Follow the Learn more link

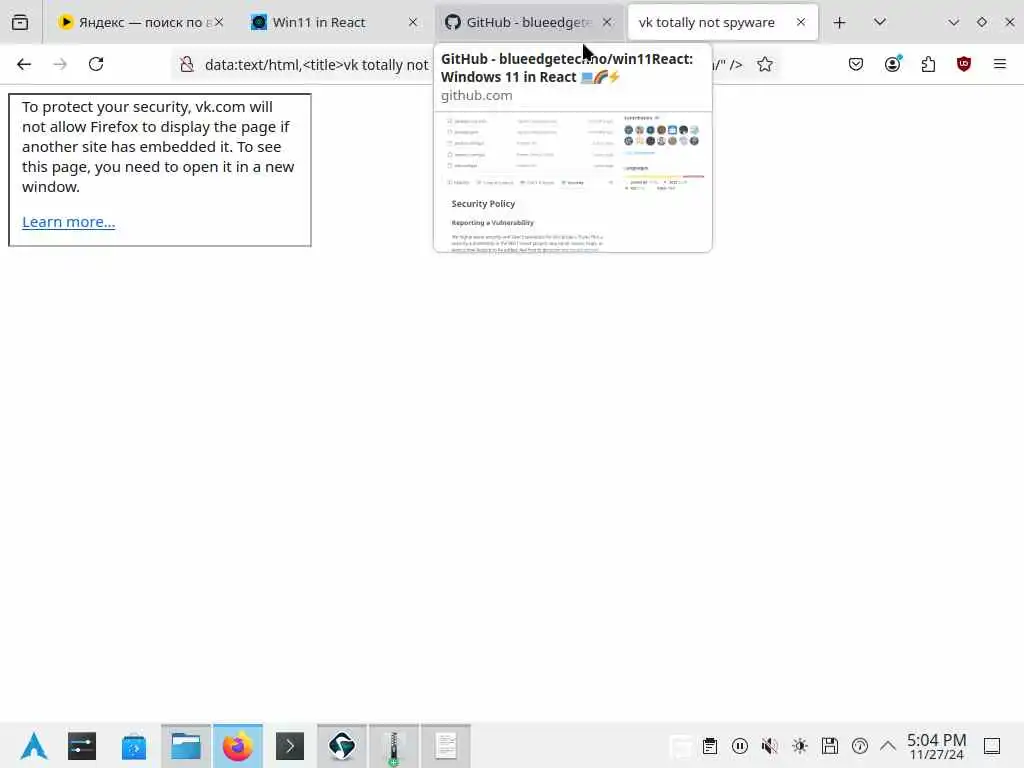click(69, 222)
